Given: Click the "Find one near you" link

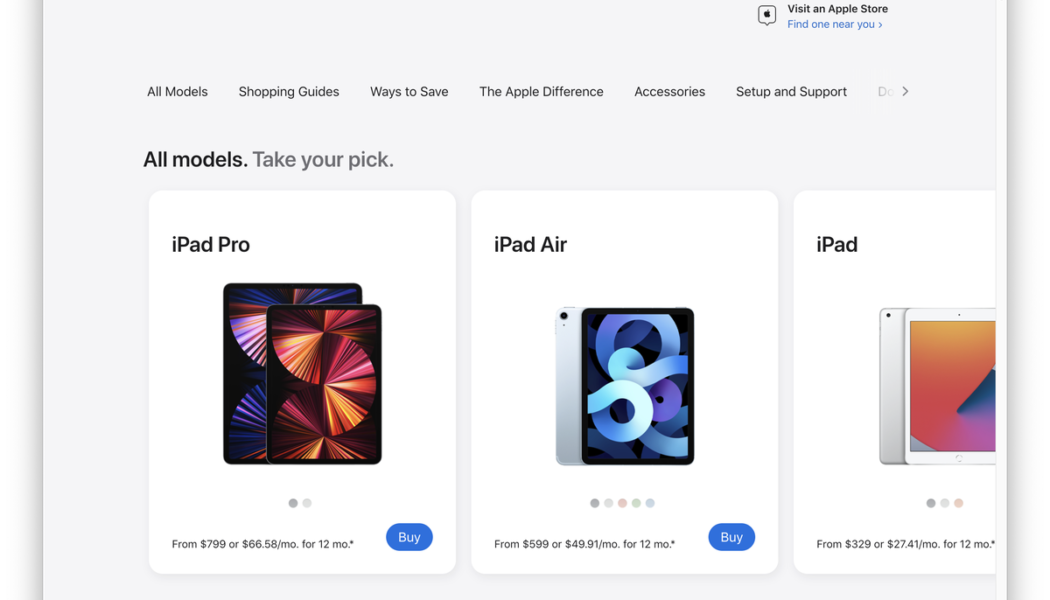Looking at the screenshot, I should pos(831,24).
